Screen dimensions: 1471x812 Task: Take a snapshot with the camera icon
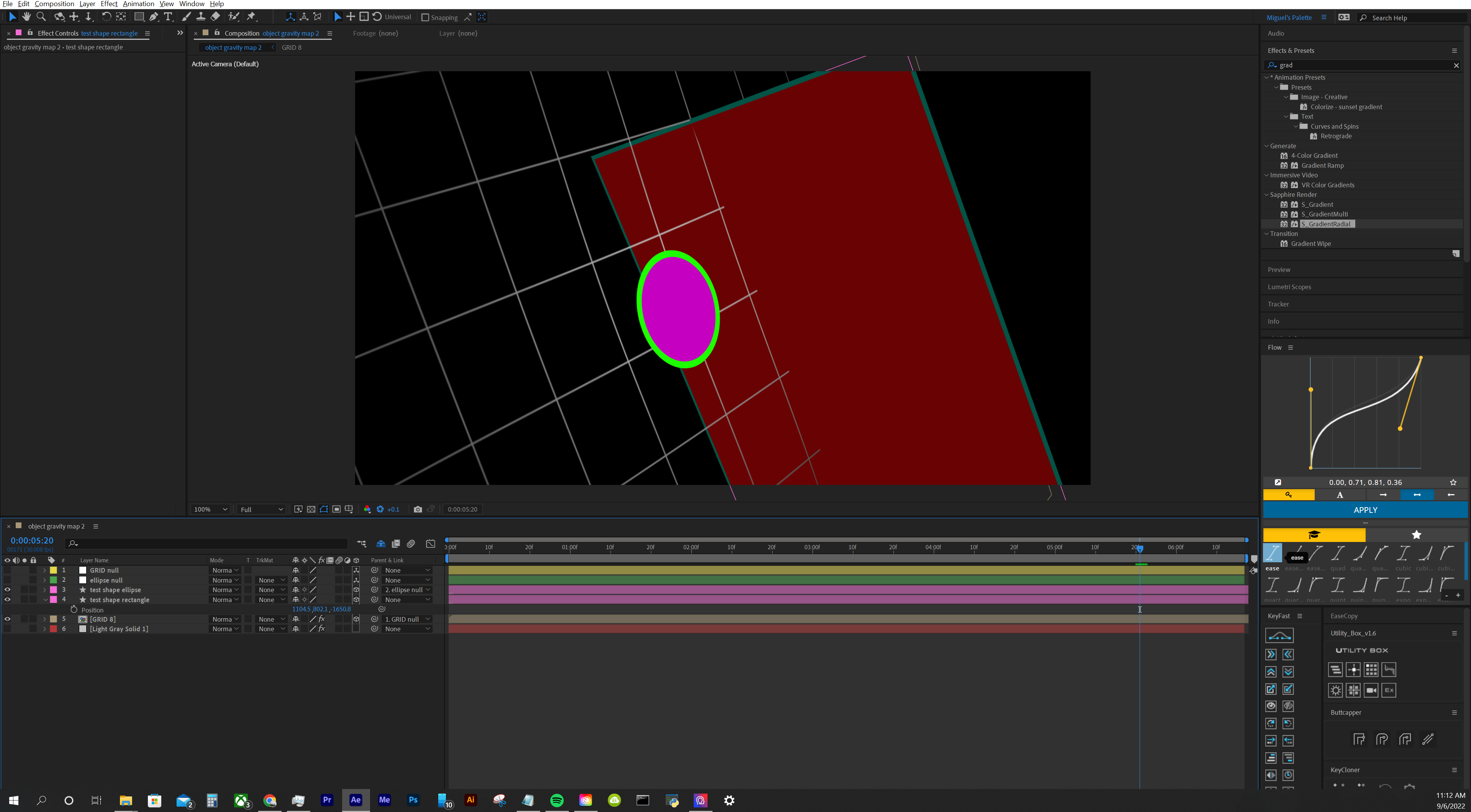point(418,509)
